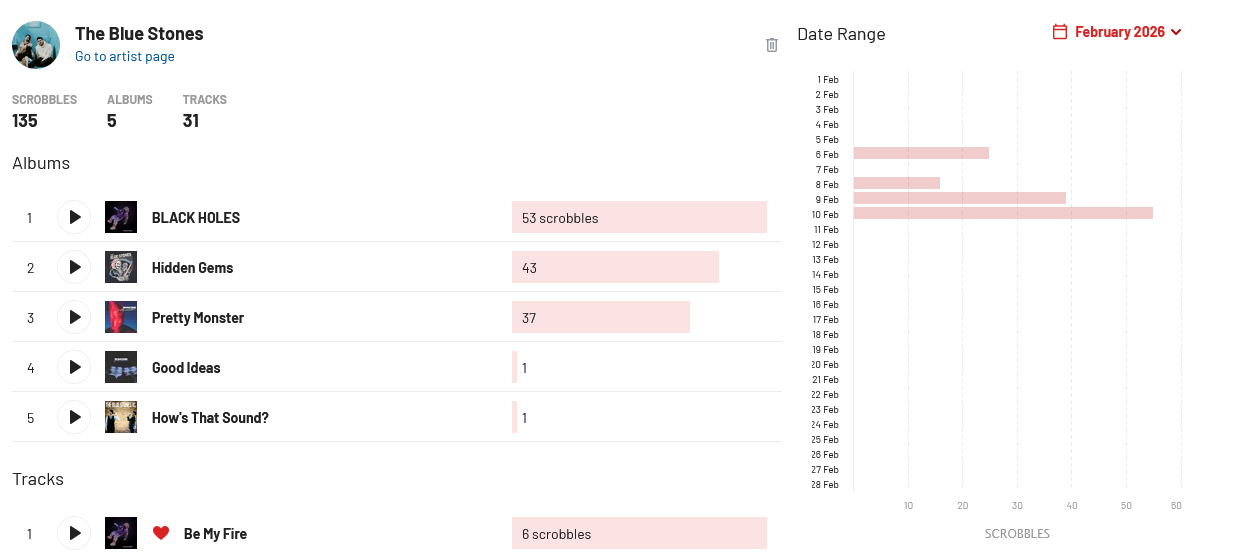Open the BLACK HOLES album title
This screenshot has width=1245, height=557.
[x=196, y=218]
